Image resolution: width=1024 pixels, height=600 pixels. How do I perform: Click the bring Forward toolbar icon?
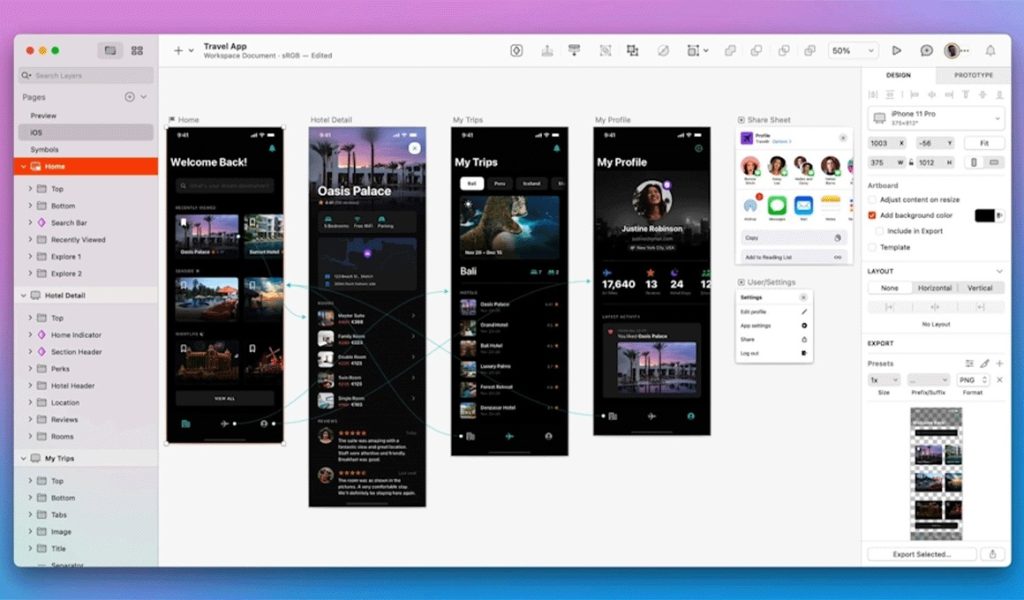click(x=547, y=50)
